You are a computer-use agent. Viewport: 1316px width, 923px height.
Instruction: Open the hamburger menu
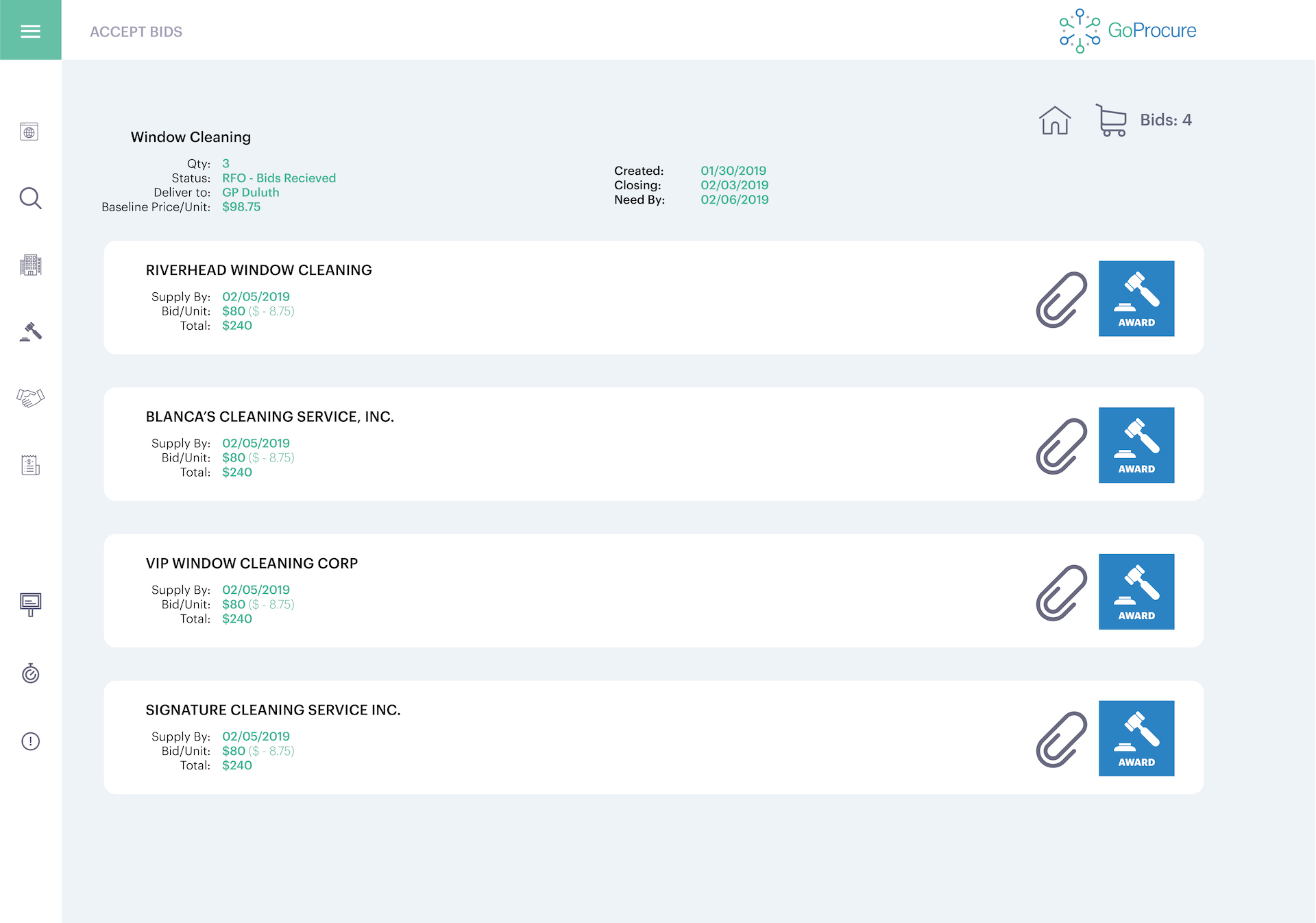pos(30,31)
